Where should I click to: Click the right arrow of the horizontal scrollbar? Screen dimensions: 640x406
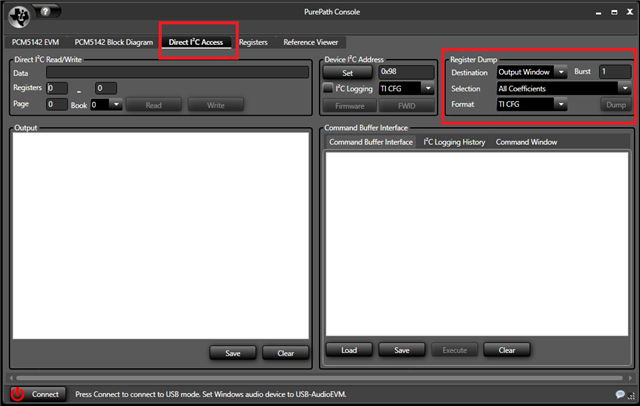(x=629, y=378)
